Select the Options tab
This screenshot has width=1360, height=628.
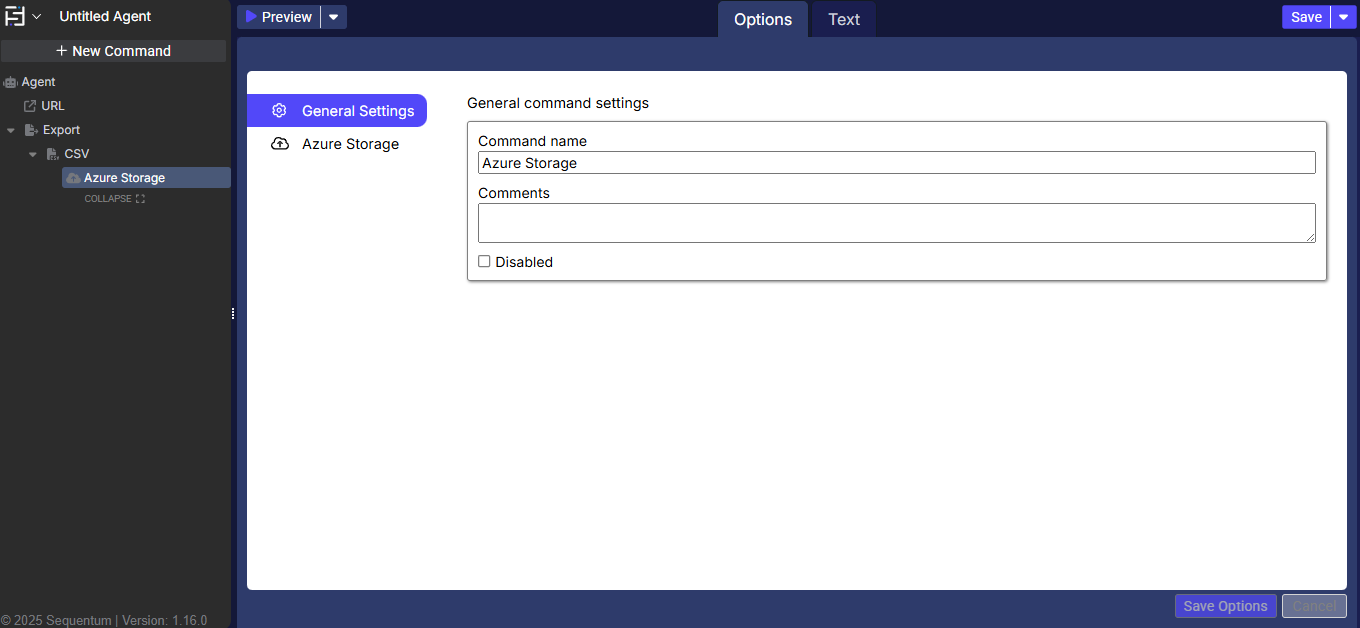[x=762, y=19]
